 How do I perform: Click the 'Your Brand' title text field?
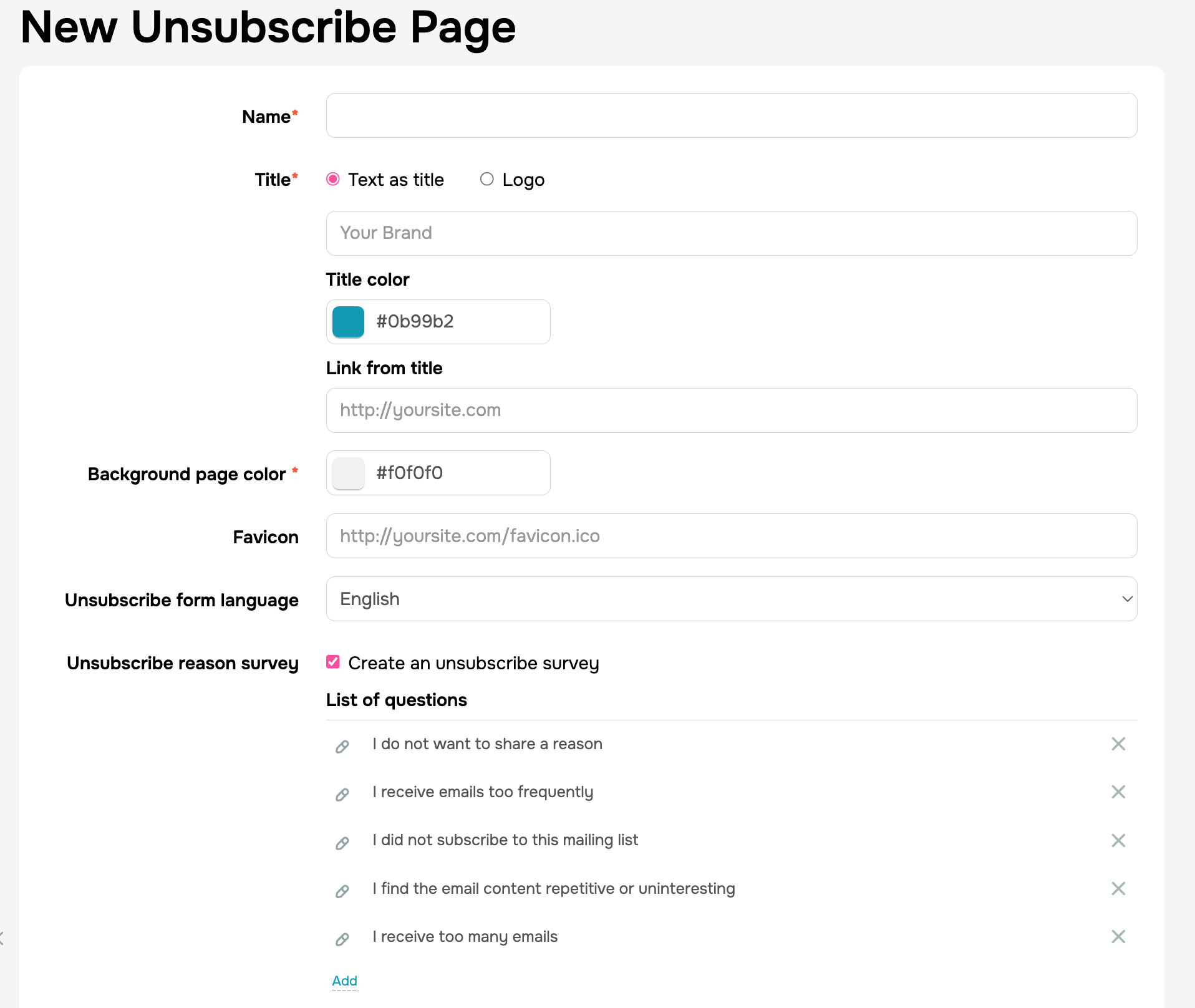pyautogui.click(x=732, y=233)
